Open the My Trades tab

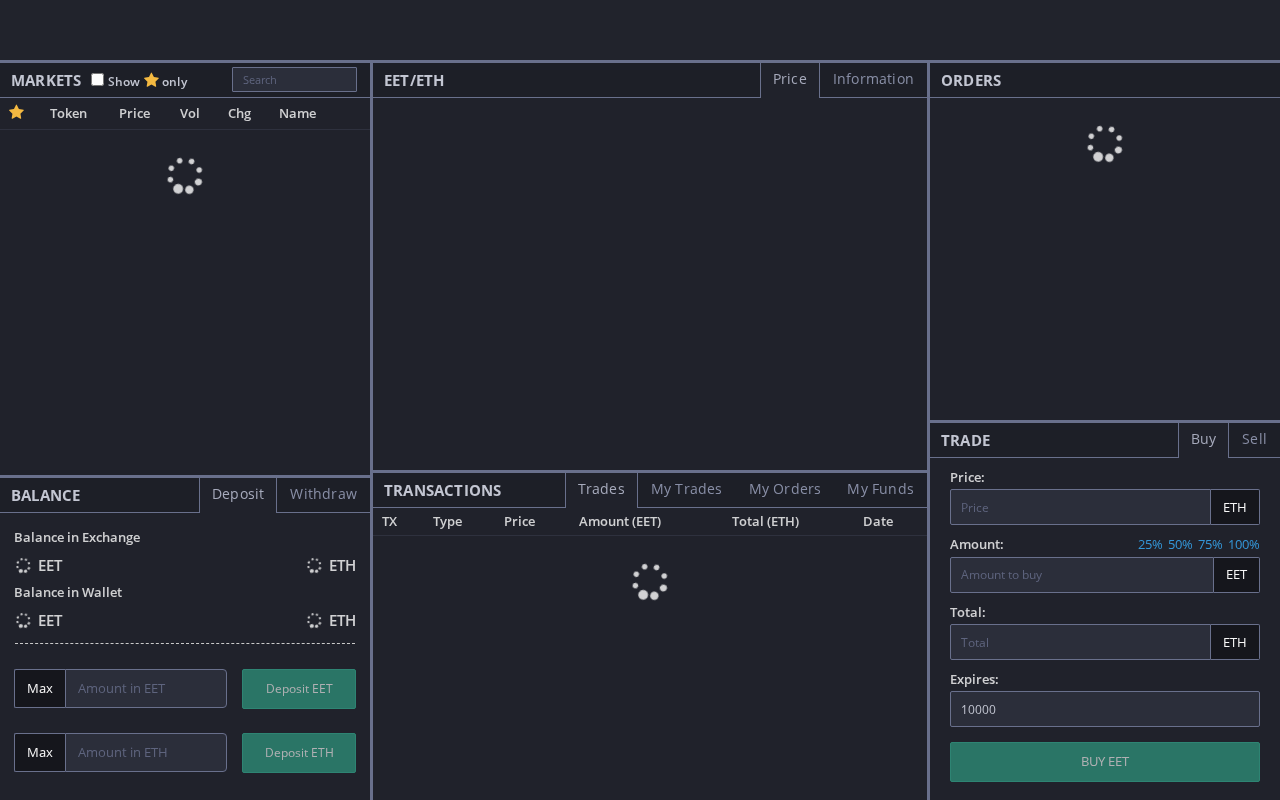pos(686,489)
